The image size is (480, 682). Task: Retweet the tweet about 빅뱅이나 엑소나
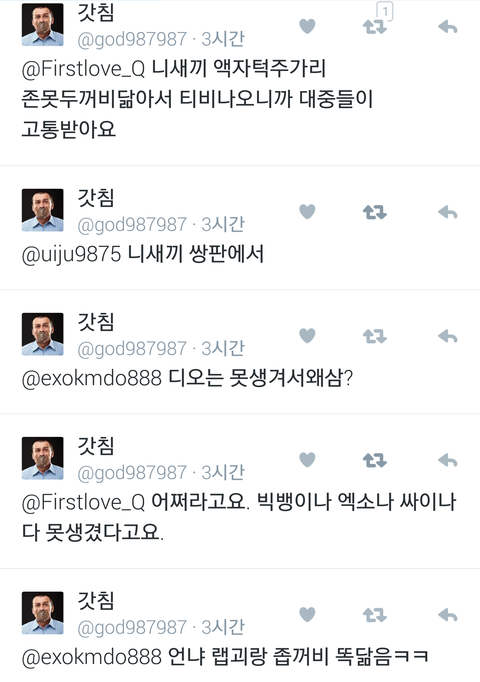click(374, 460)
